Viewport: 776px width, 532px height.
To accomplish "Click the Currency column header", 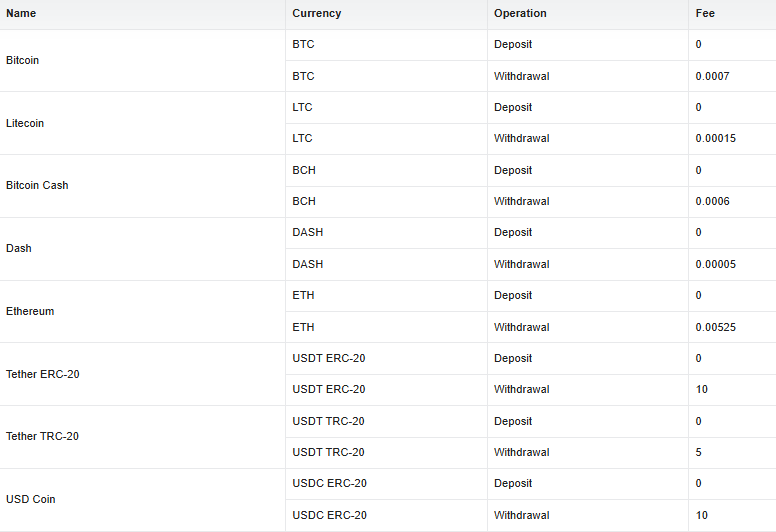I will (317, 14).
